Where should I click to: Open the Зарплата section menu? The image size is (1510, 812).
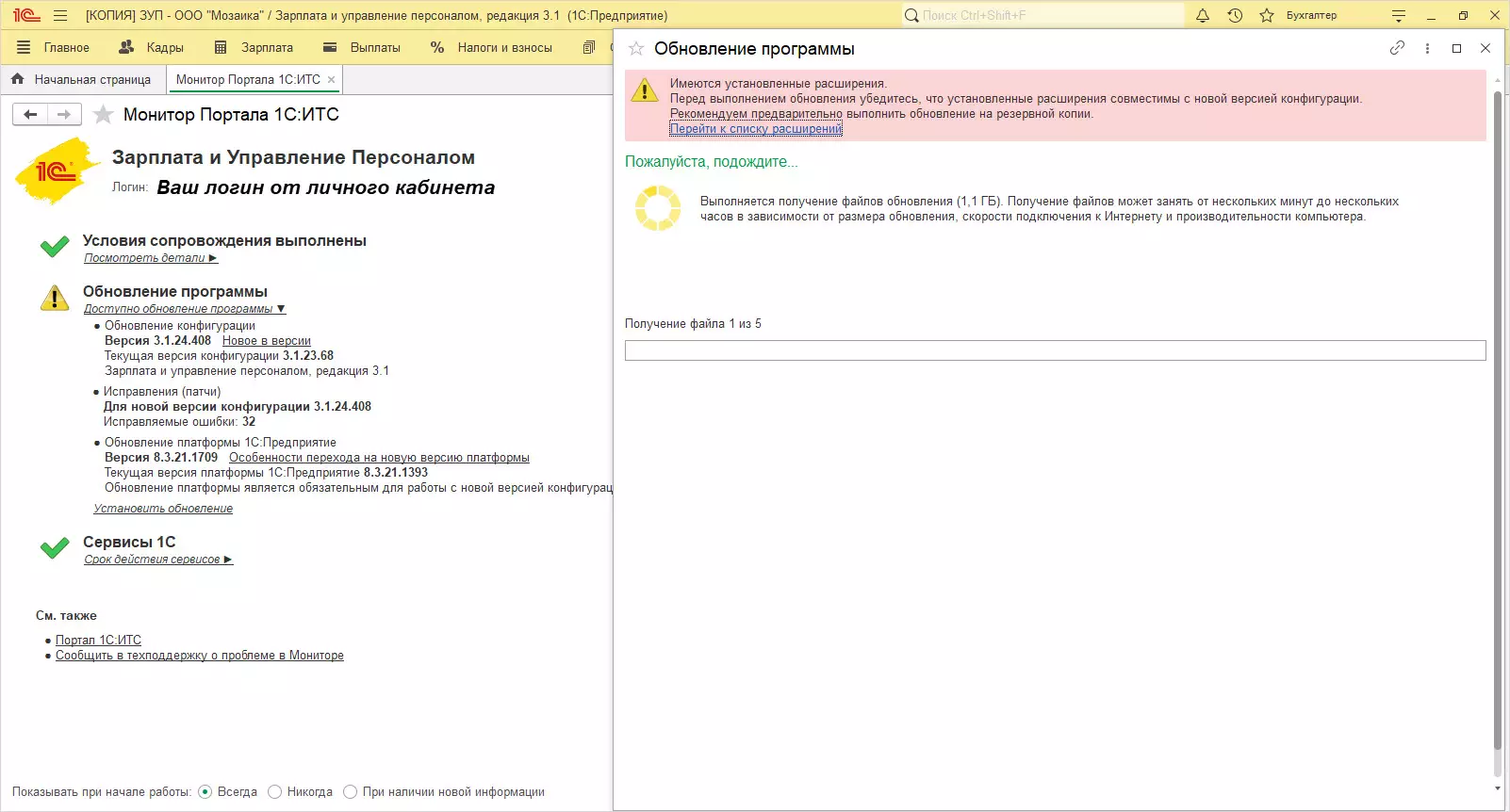(x=267, y=47)
